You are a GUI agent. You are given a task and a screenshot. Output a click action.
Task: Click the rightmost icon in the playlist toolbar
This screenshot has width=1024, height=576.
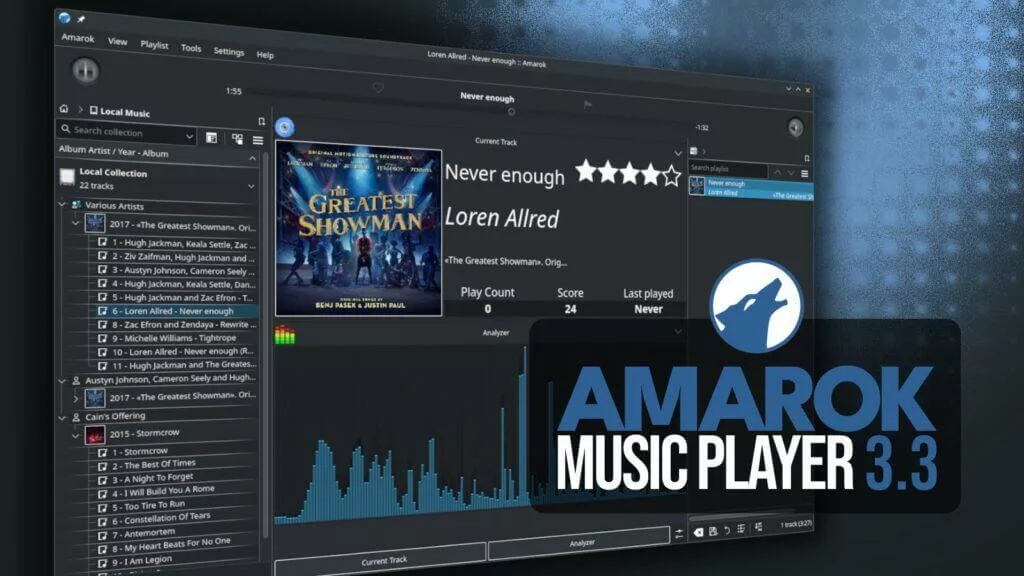758,526
